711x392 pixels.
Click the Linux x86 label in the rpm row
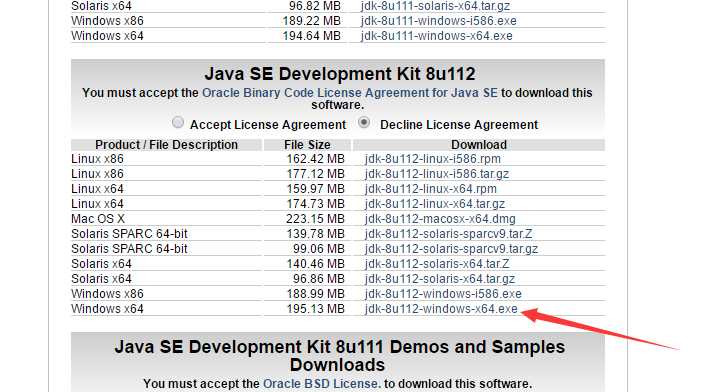[97, 159]
